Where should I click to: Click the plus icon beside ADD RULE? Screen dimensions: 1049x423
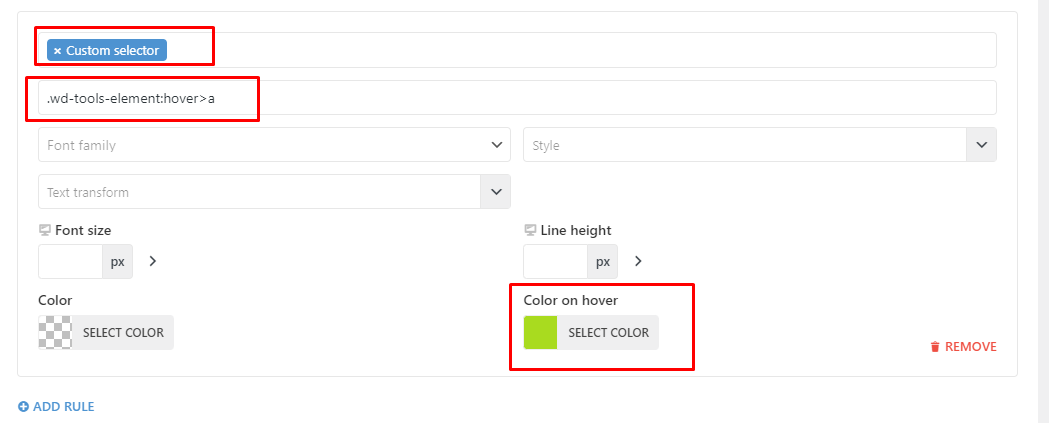23,406
